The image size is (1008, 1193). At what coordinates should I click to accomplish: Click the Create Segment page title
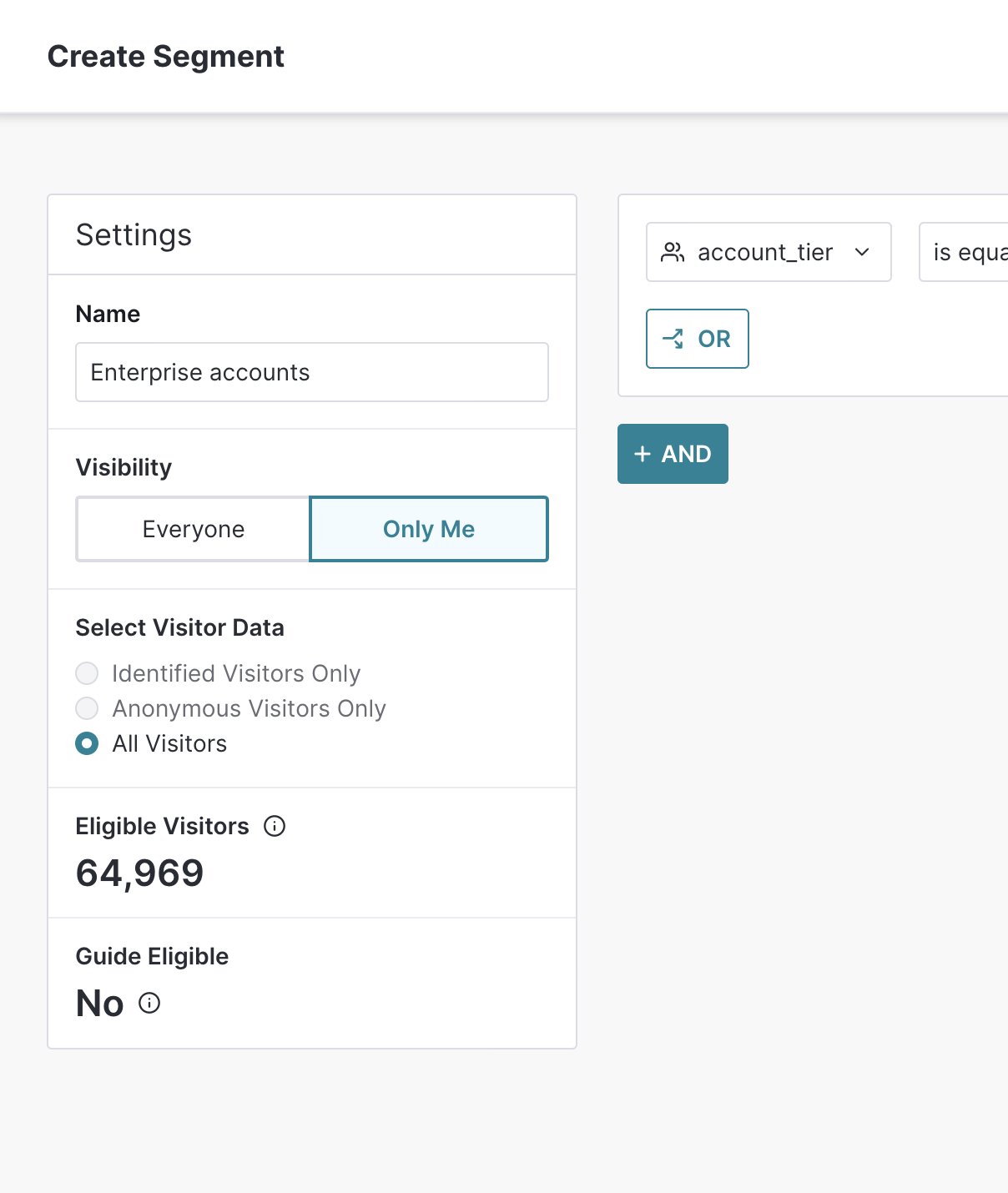pos(166,57)
